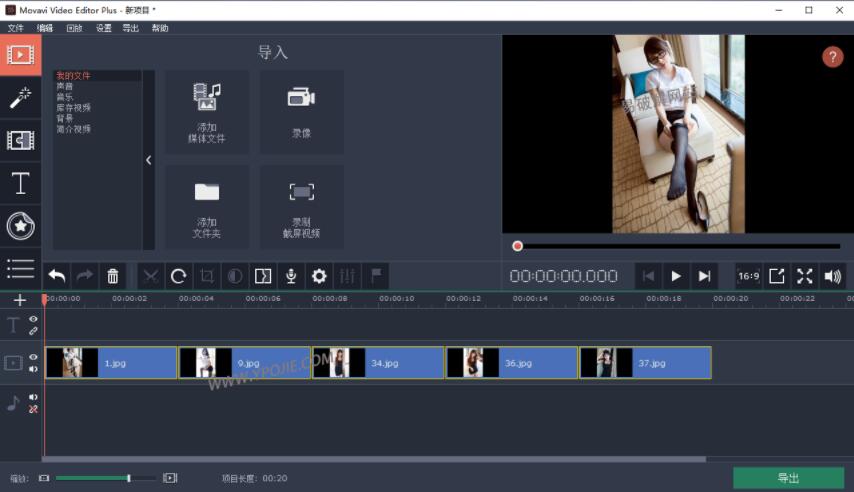
Task: Click the Redo arrow button
Action: coord(84,276)
